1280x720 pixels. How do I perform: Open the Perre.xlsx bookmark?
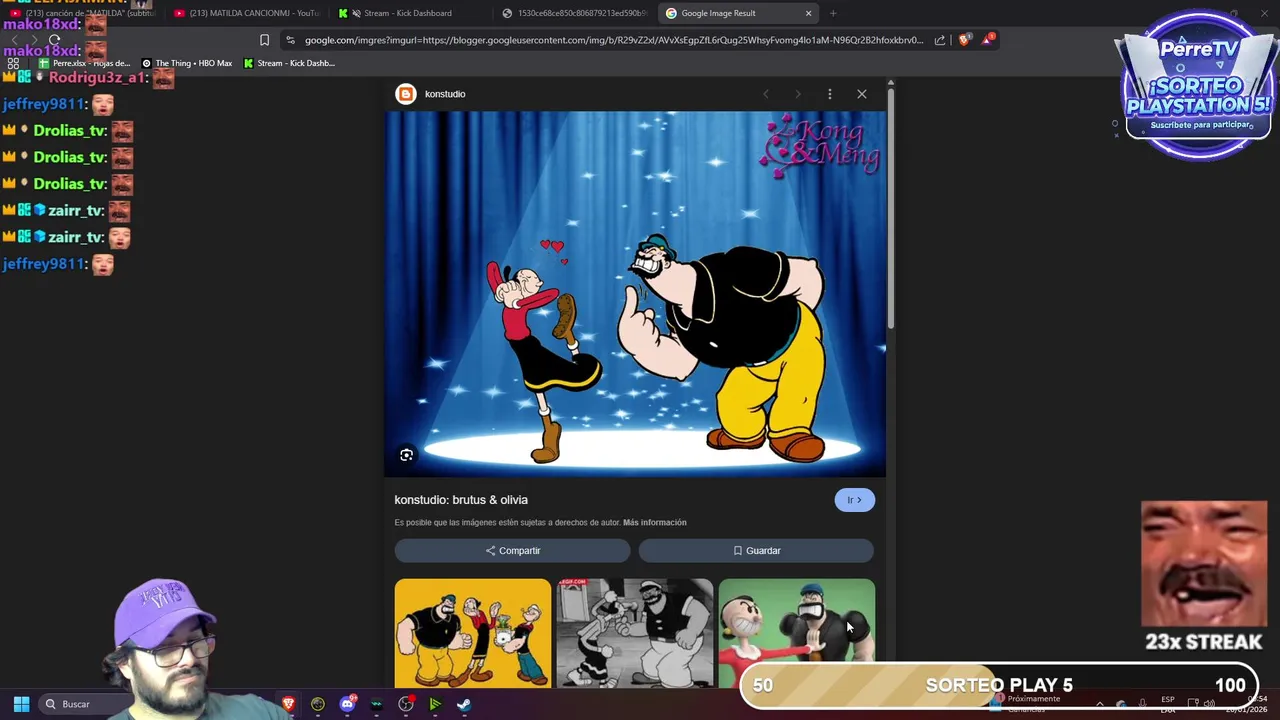[x=85, y=63]
